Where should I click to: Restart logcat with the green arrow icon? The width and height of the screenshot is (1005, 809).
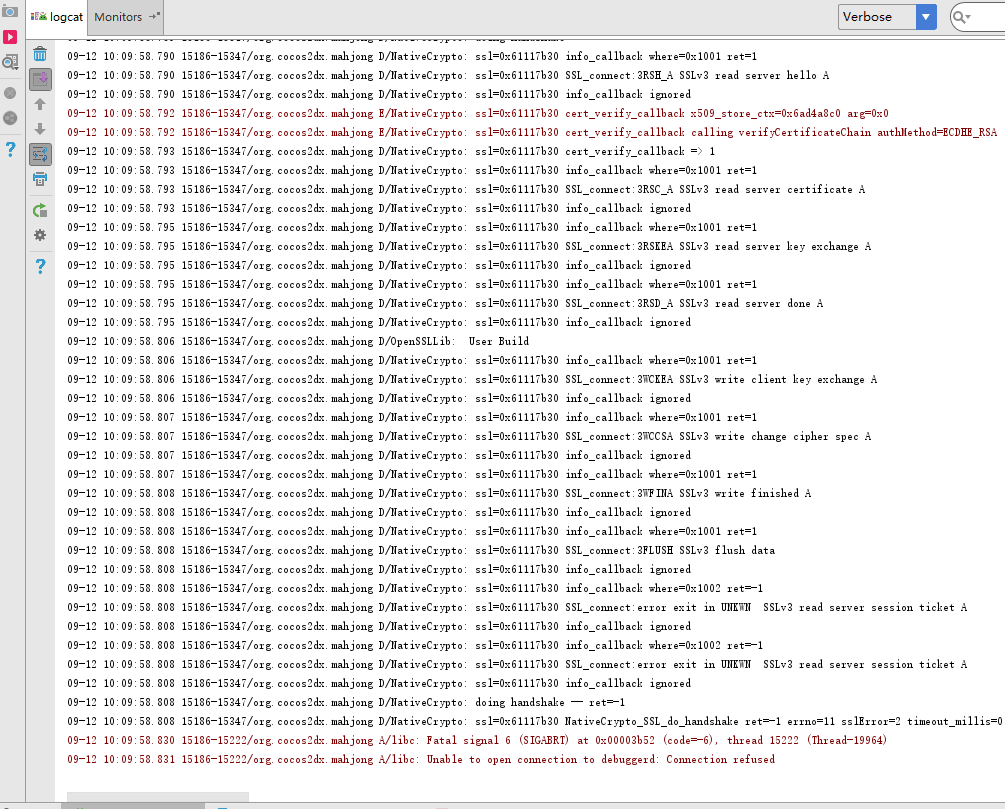pyautogui.click(x=40, y=210)
